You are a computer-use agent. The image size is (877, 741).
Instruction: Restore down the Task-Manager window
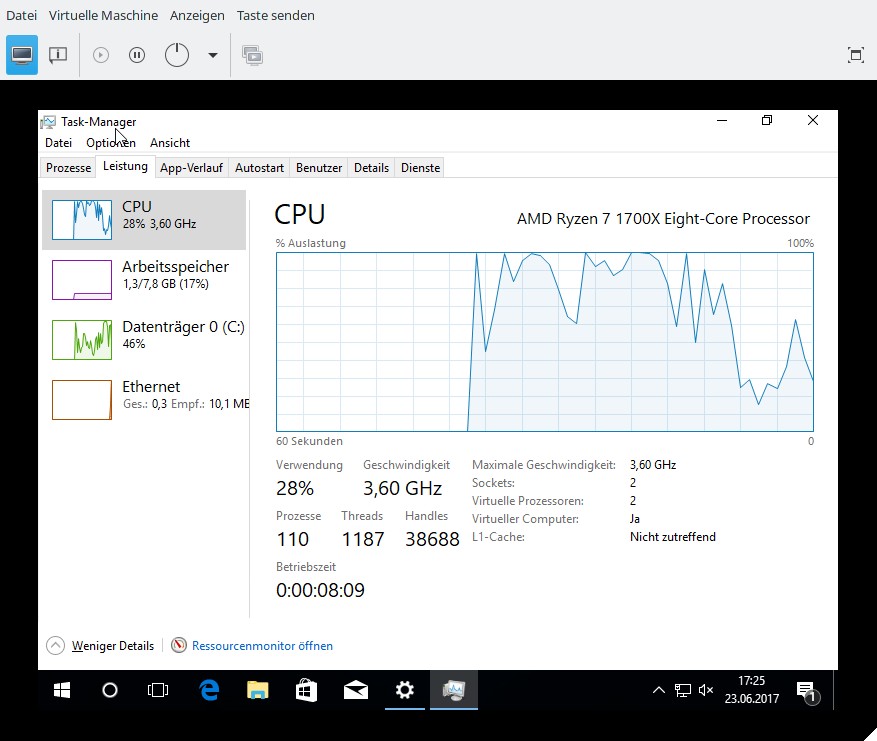pyautogui.click(x=767, y=120)
